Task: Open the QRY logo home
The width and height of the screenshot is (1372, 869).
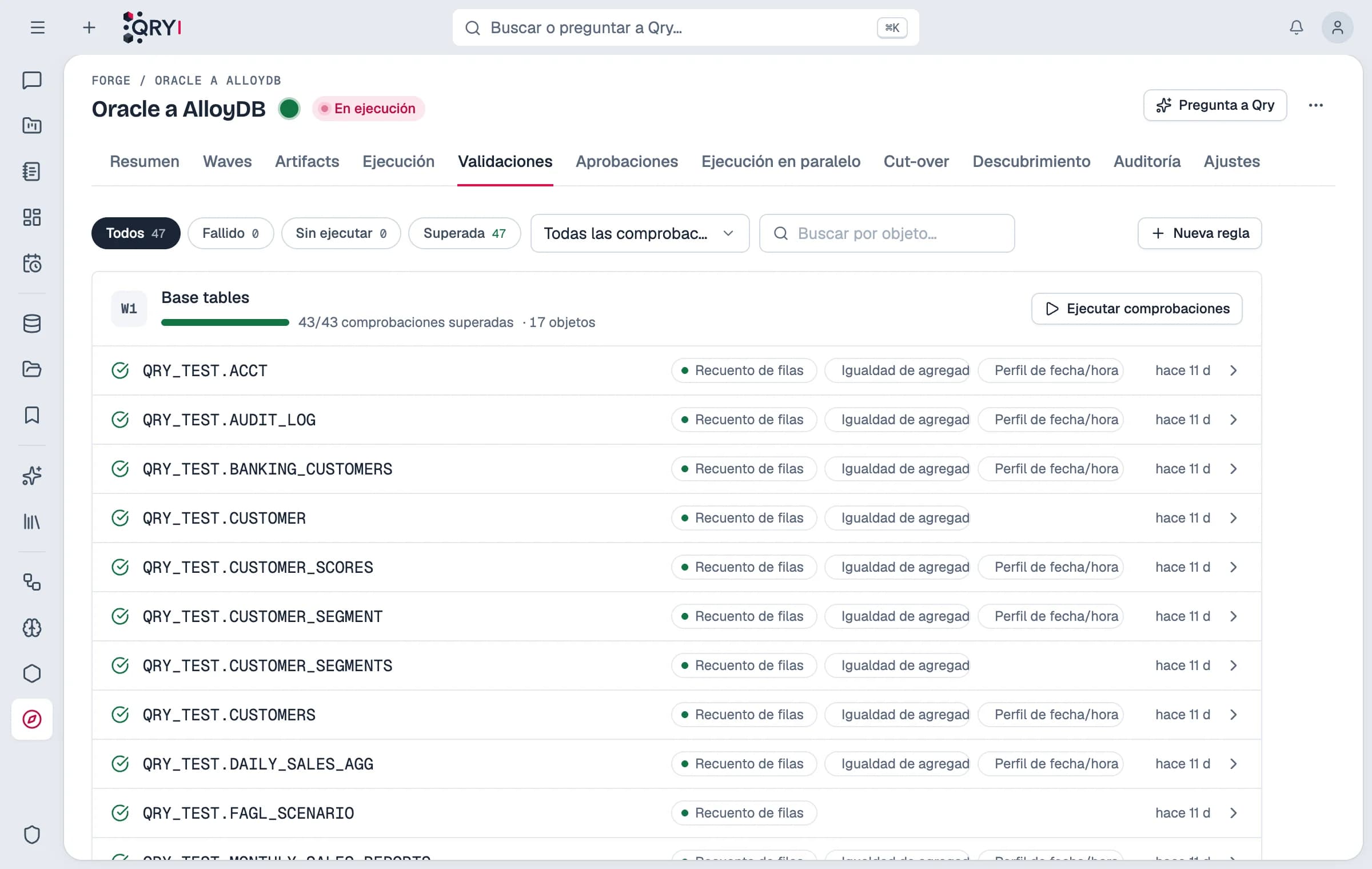Action: tap(152, 27)
